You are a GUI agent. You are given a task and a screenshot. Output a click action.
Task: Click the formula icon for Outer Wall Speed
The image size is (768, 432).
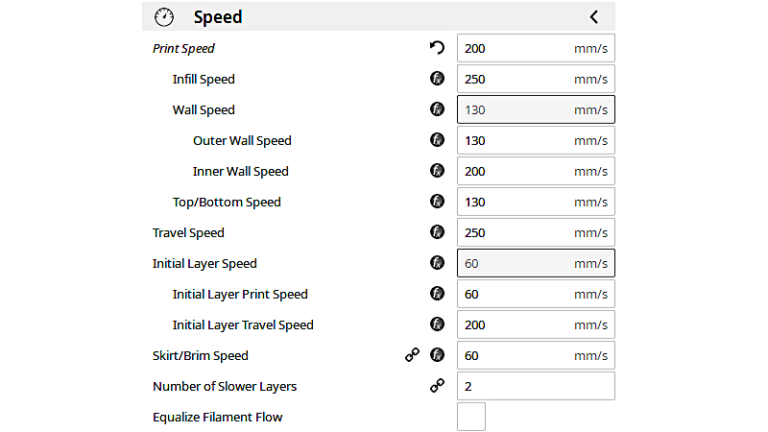point(436,141)
